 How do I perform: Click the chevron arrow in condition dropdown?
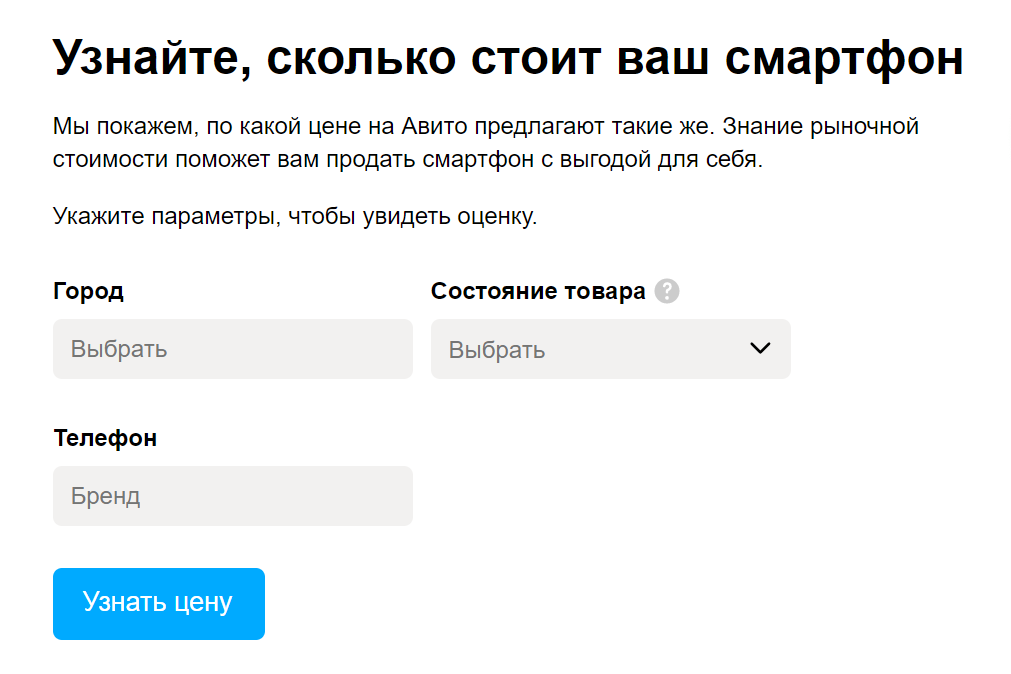[760, 348]
